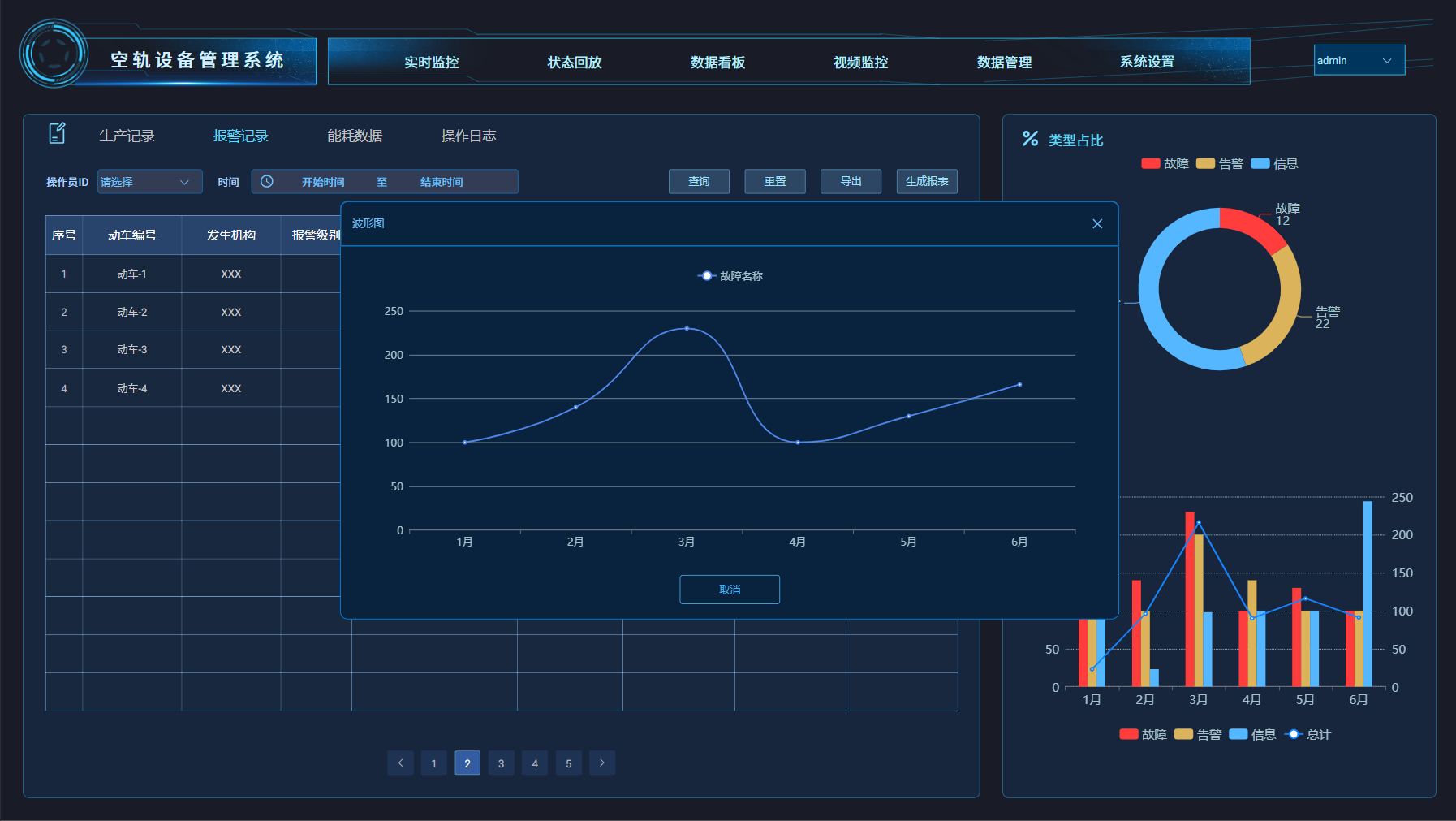Screen dimensions: 1456x821
Task: Open the 数据管理 navigation menu
Action: point(1004,63)
